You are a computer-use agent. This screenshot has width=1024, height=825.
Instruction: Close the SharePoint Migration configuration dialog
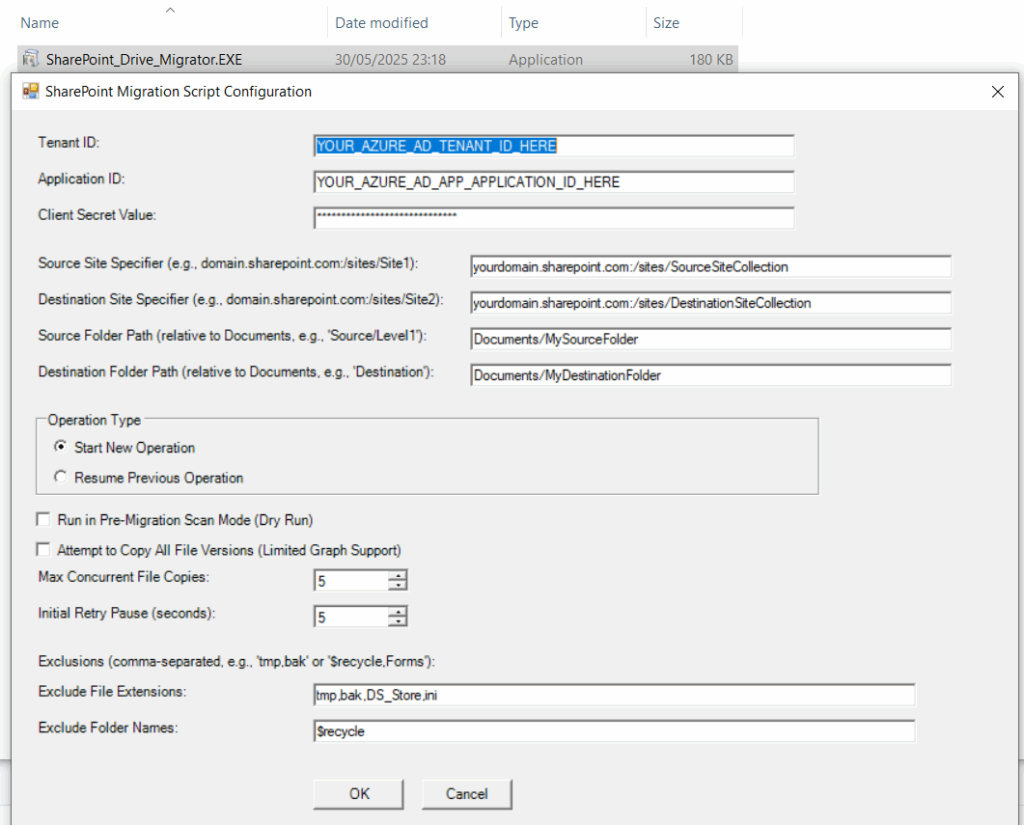click(x=997, y=92)
